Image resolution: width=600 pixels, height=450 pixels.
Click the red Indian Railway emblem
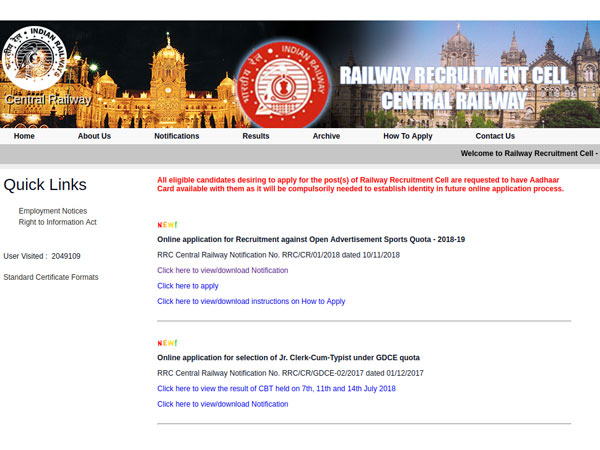tap(284, 85)
